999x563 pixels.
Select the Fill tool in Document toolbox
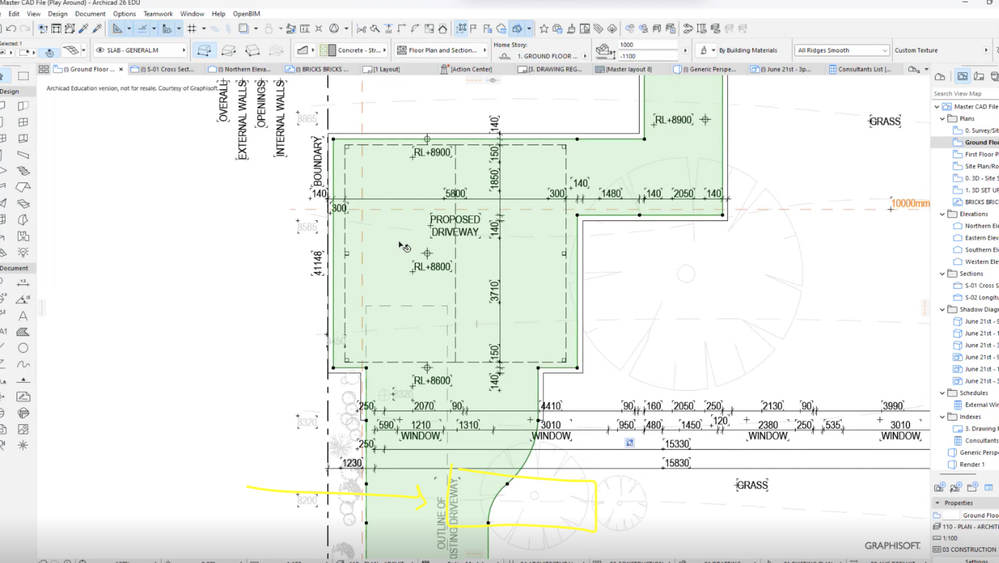23,332
